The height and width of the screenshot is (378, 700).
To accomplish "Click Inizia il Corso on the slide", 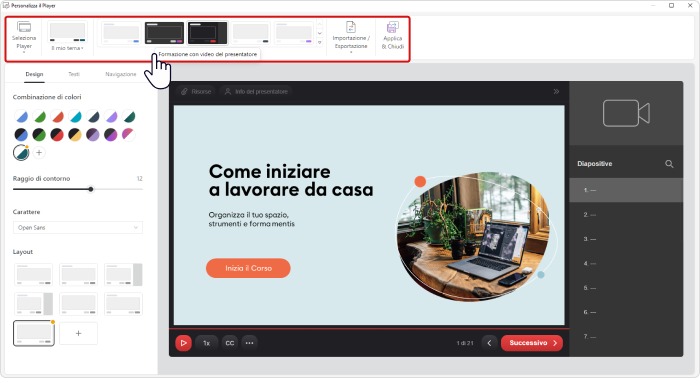I will point(248,268).
